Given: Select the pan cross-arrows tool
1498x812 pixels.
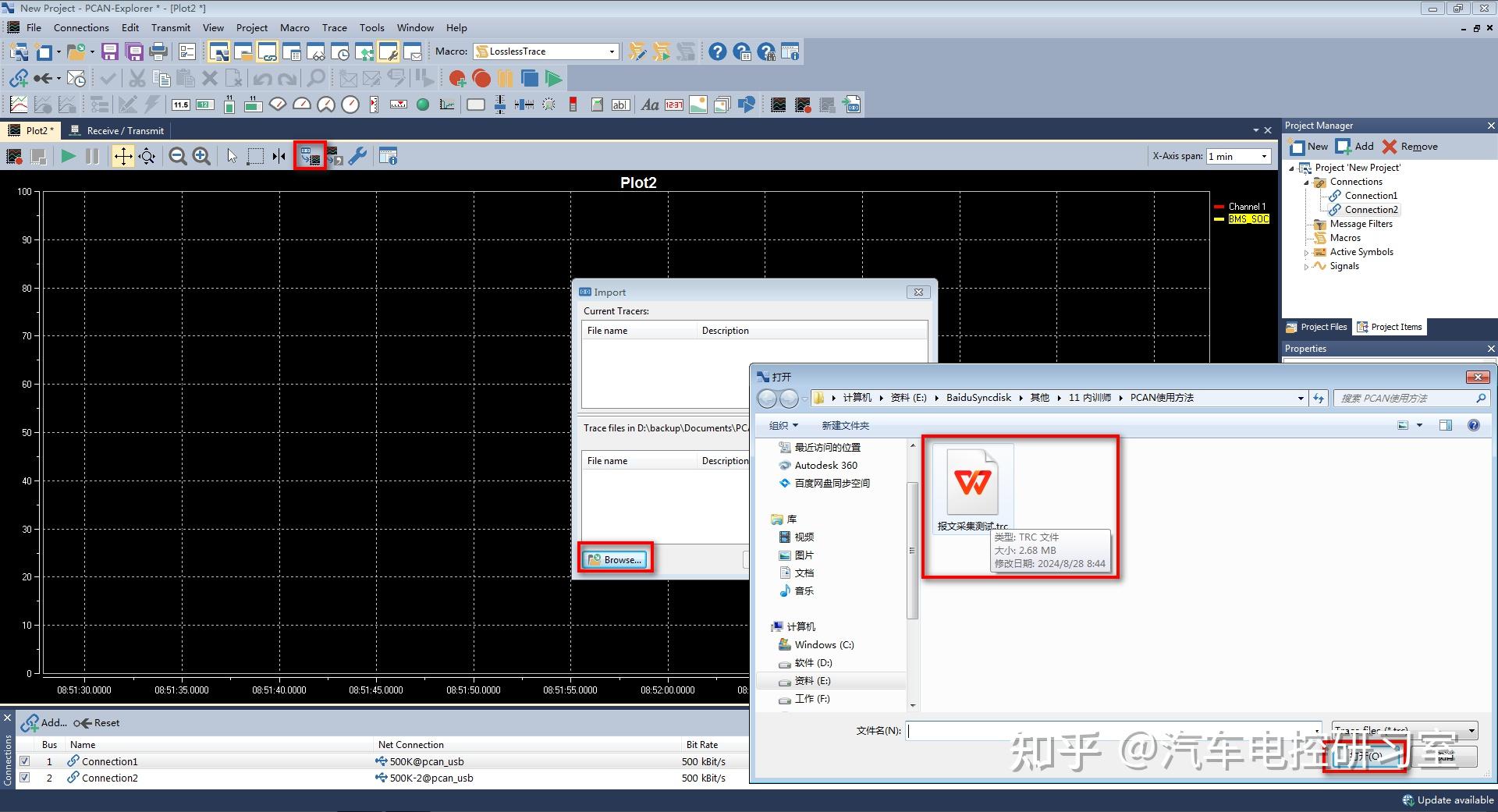Looking at the screenshot, I should [x=123, y=157].
